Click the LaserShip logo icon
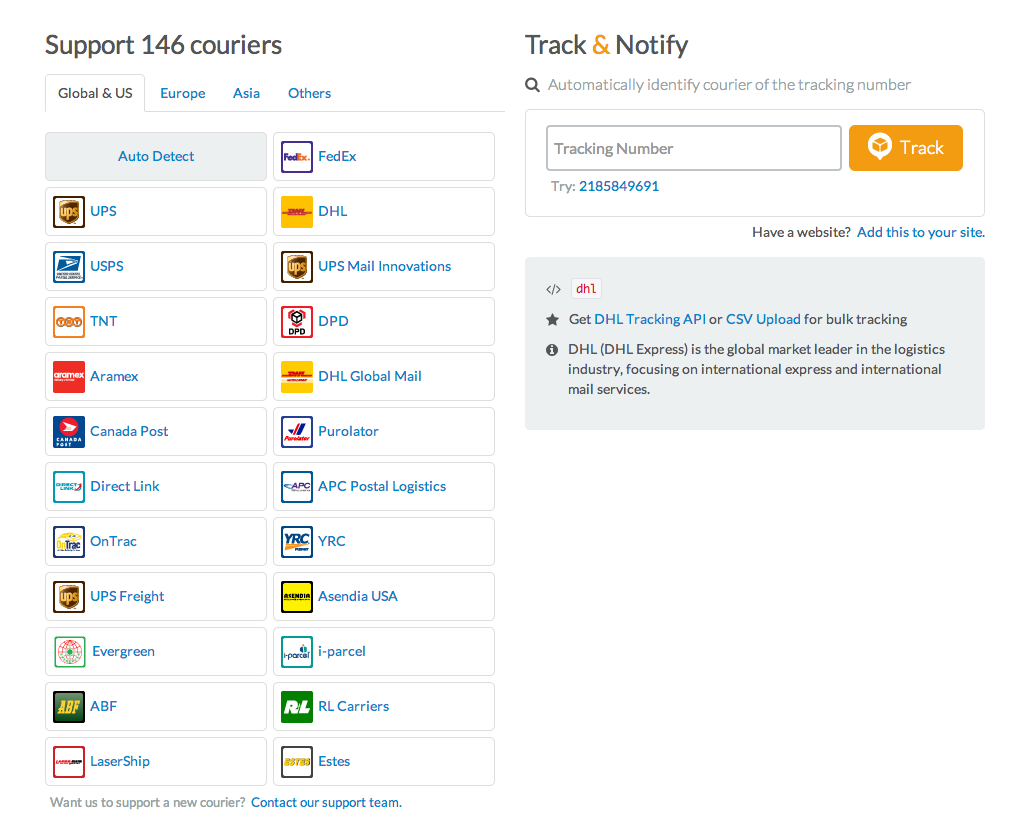Image resolution: width=1013 pixels, height=827 pixels. point(68,760)
